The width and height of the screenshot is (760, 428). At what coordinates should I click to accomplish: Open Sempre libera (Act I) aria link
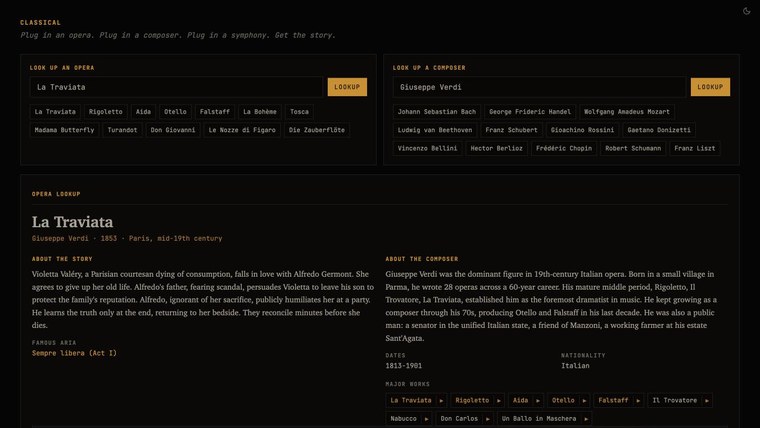74,353
